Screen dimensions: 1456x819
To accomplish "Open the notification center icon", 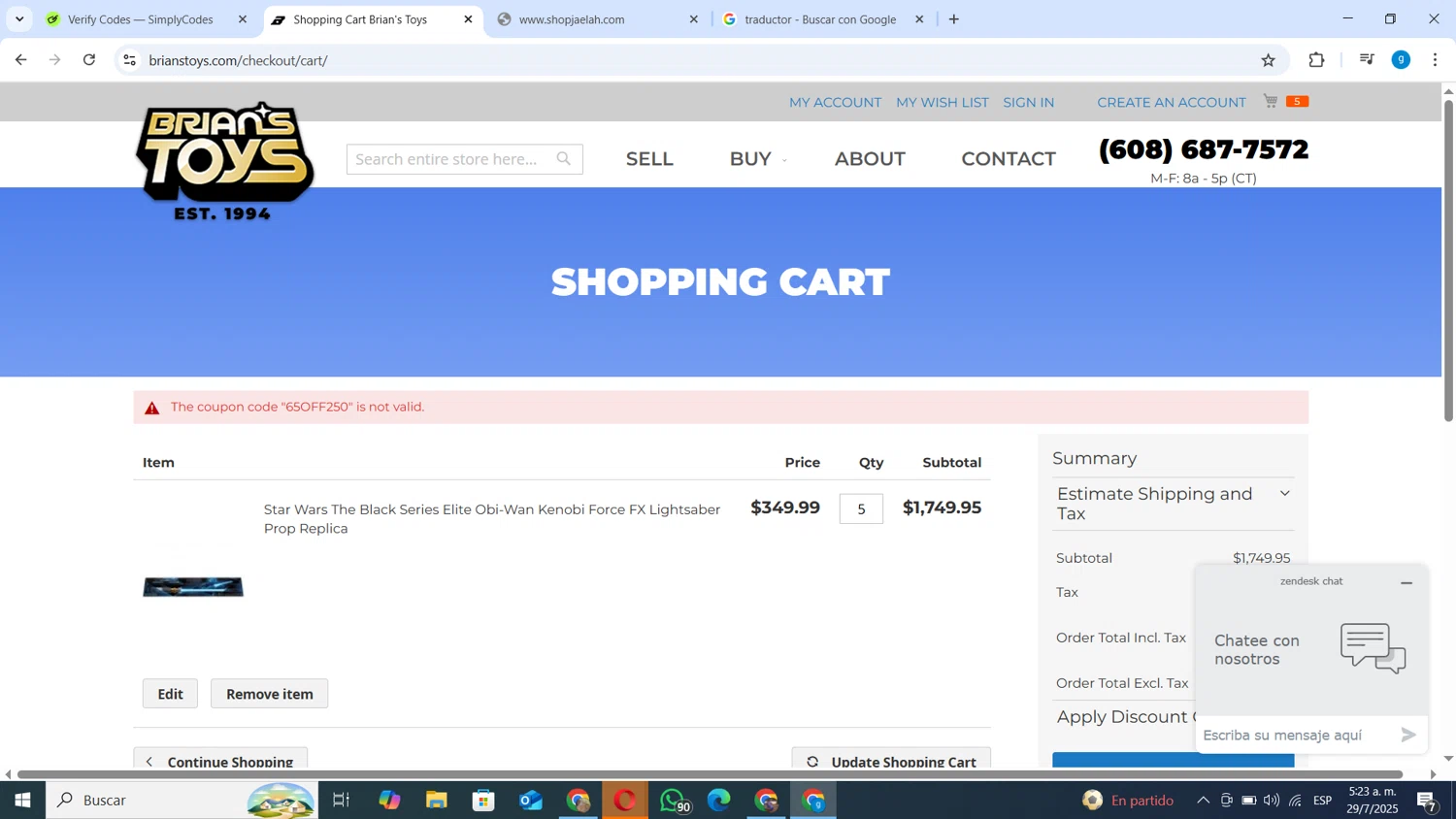I will (1428, 801).
